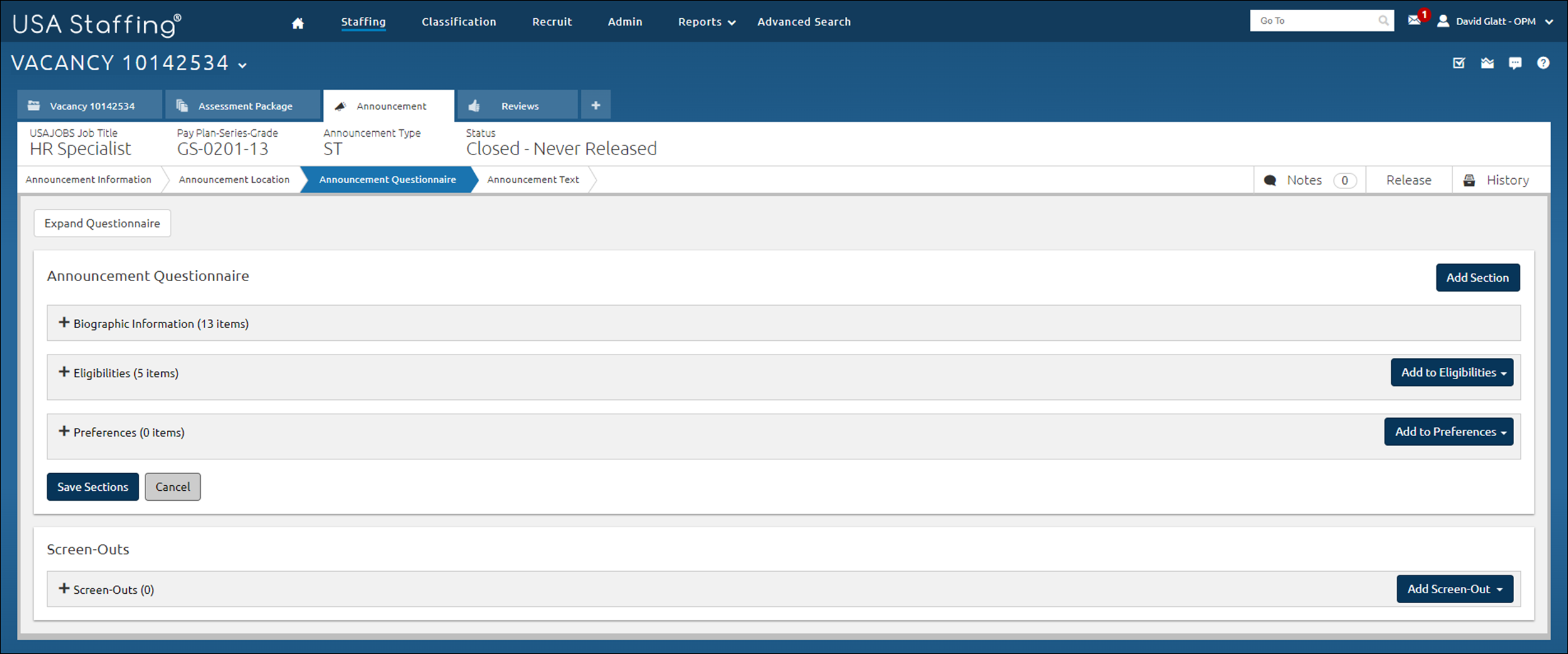Select the Announcement tab
This screenshot has height=654, width=1568.
click(389, 105)
